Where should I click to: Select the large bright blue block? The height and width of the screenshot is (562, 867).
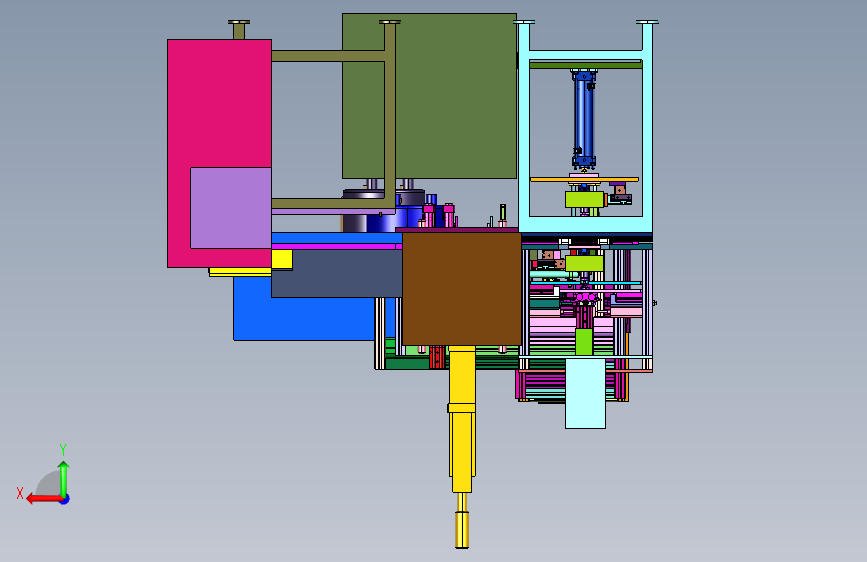[303, 319]
